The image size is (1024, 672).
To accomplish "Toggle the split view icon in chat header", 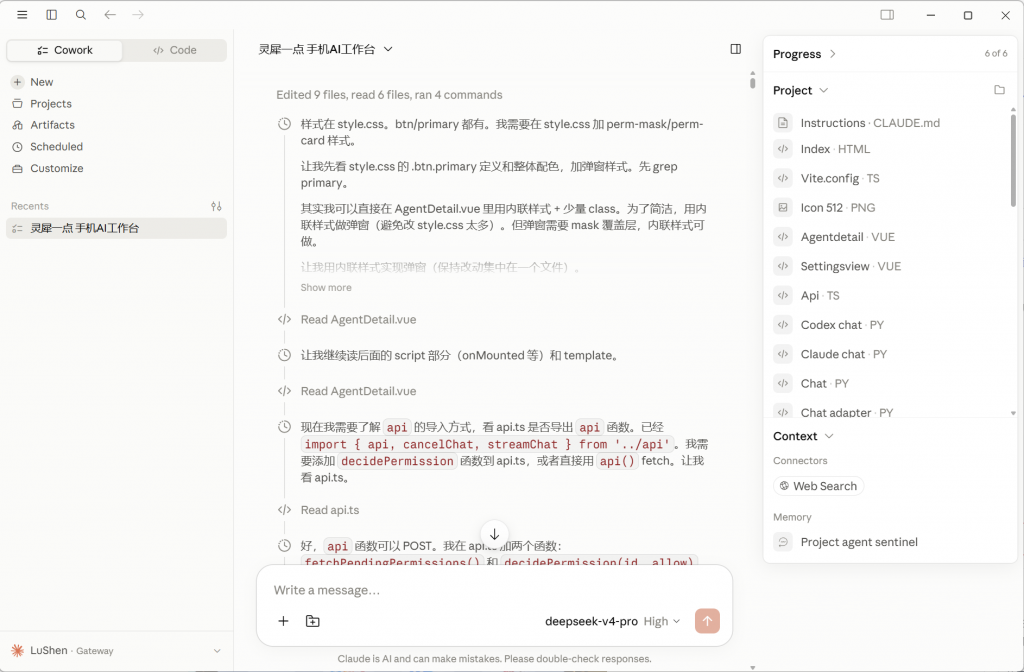I will click(x=735, y=49).
